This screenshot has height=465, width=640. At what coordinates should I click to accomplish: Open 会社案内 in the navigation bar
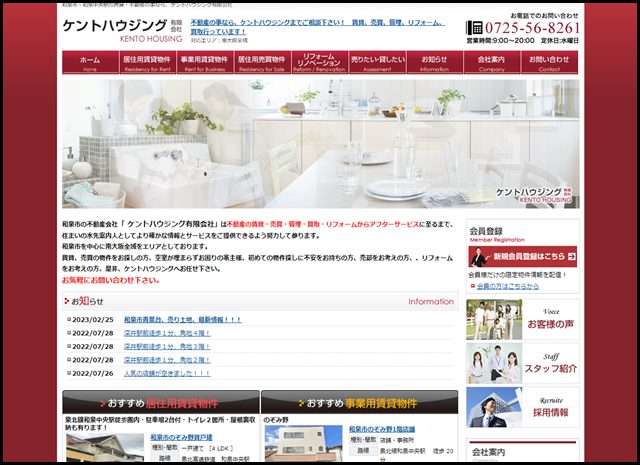point(492,62)
